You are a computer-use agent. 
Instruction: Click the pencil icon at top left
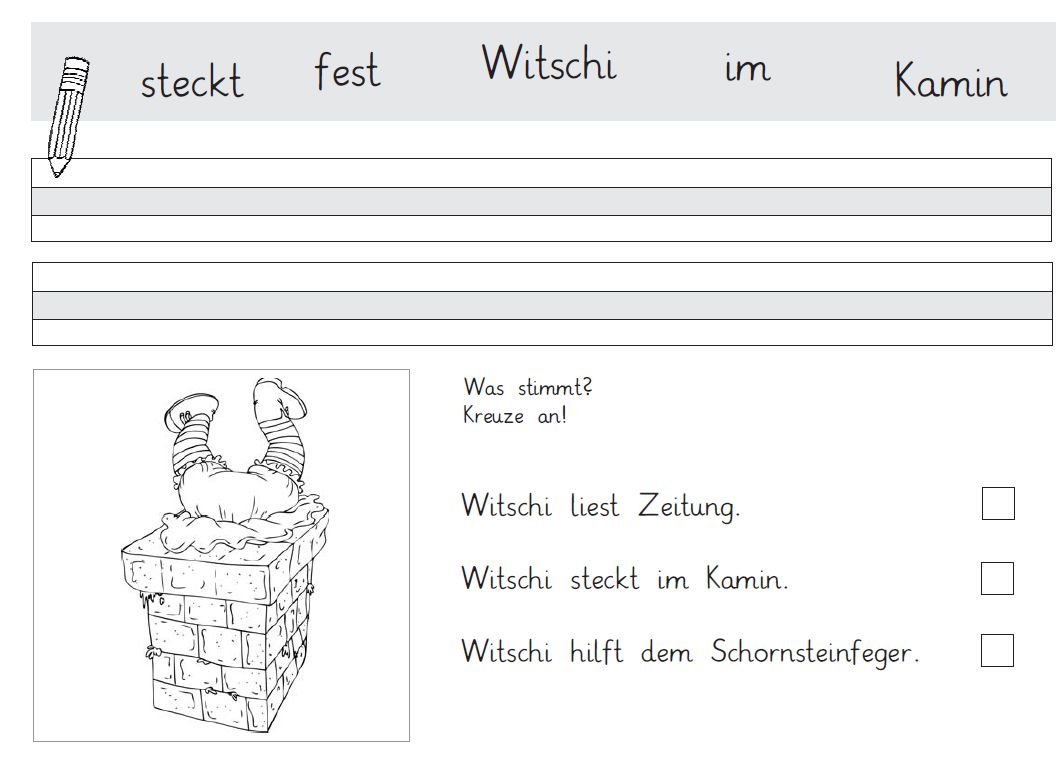[x=68, y=117]
